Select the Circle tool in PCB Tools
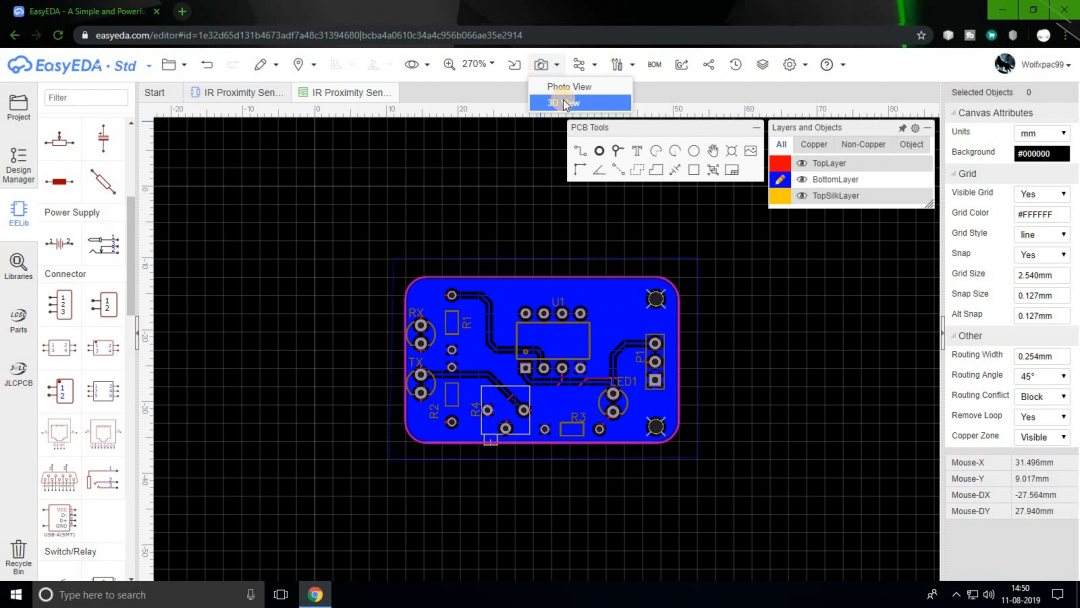This screenshot has height=608, width=1080. pos(693,150)
